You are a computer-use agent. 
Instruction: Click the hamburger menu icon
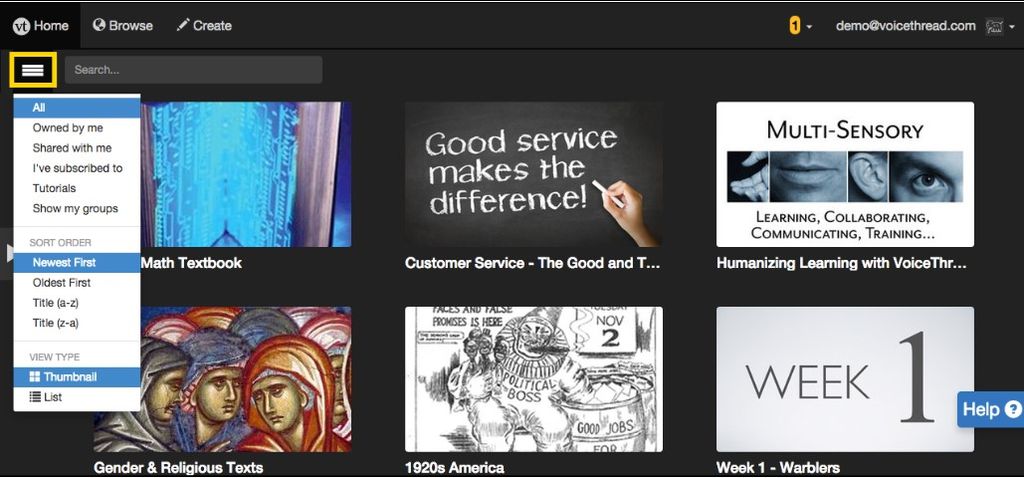33,70
